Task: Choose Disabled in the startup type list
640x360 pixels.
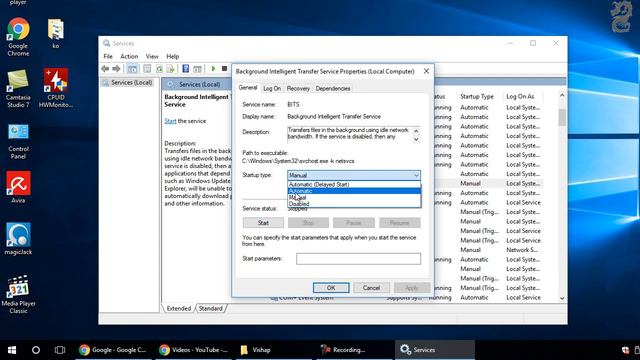Action: (354, 204)
